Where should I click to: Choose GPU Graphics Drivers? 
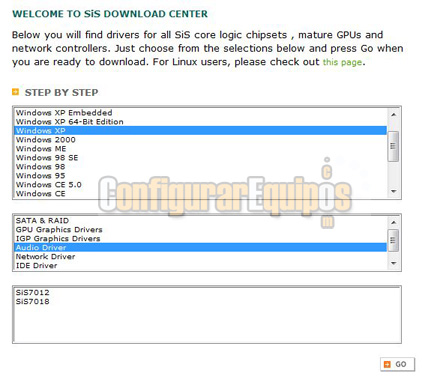pyautogui.click(x=200, y=230)
